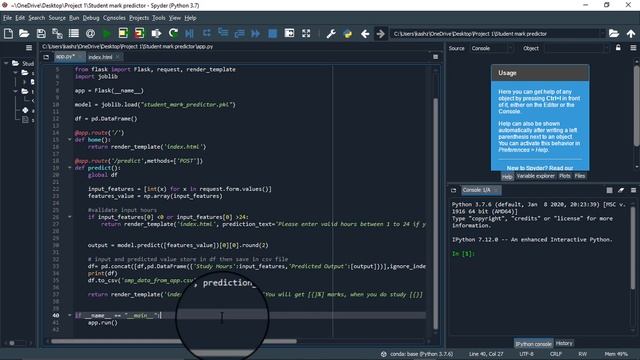Open the Consoles menu

pos(114,18)
